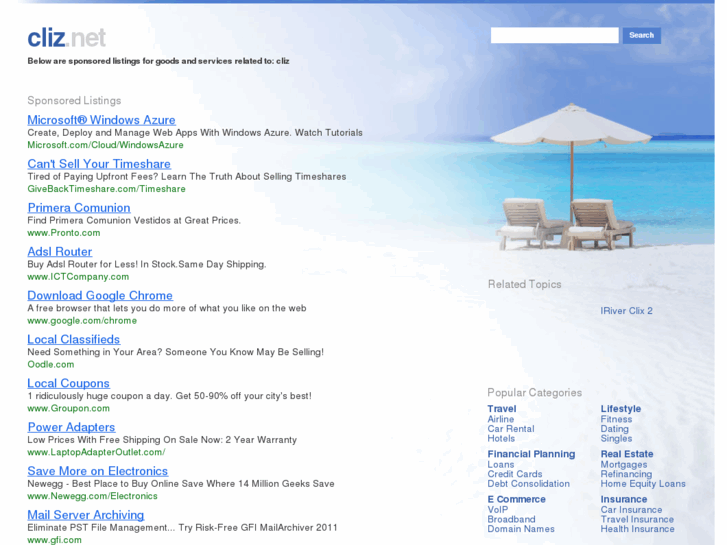
Task: Open the cliz.net logo
Action: (67, 38)
